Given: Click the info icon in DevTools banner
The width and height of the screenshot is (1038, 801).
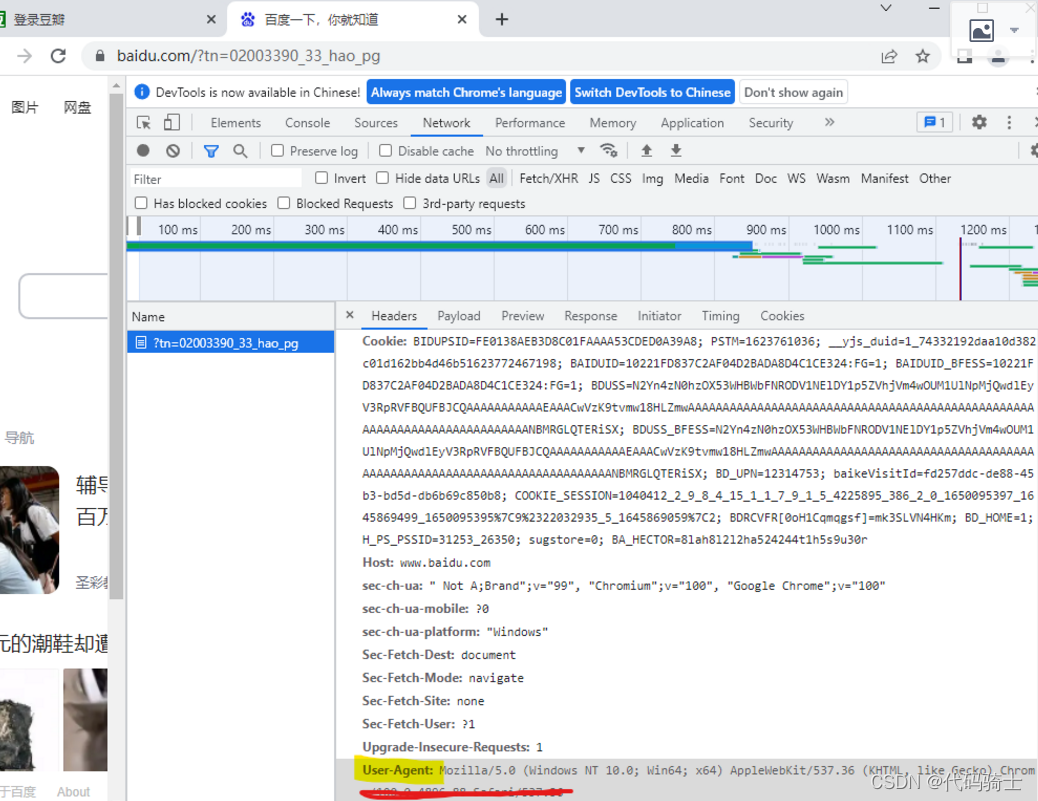Looking at the screenshot, I should (x=142, y=92).
